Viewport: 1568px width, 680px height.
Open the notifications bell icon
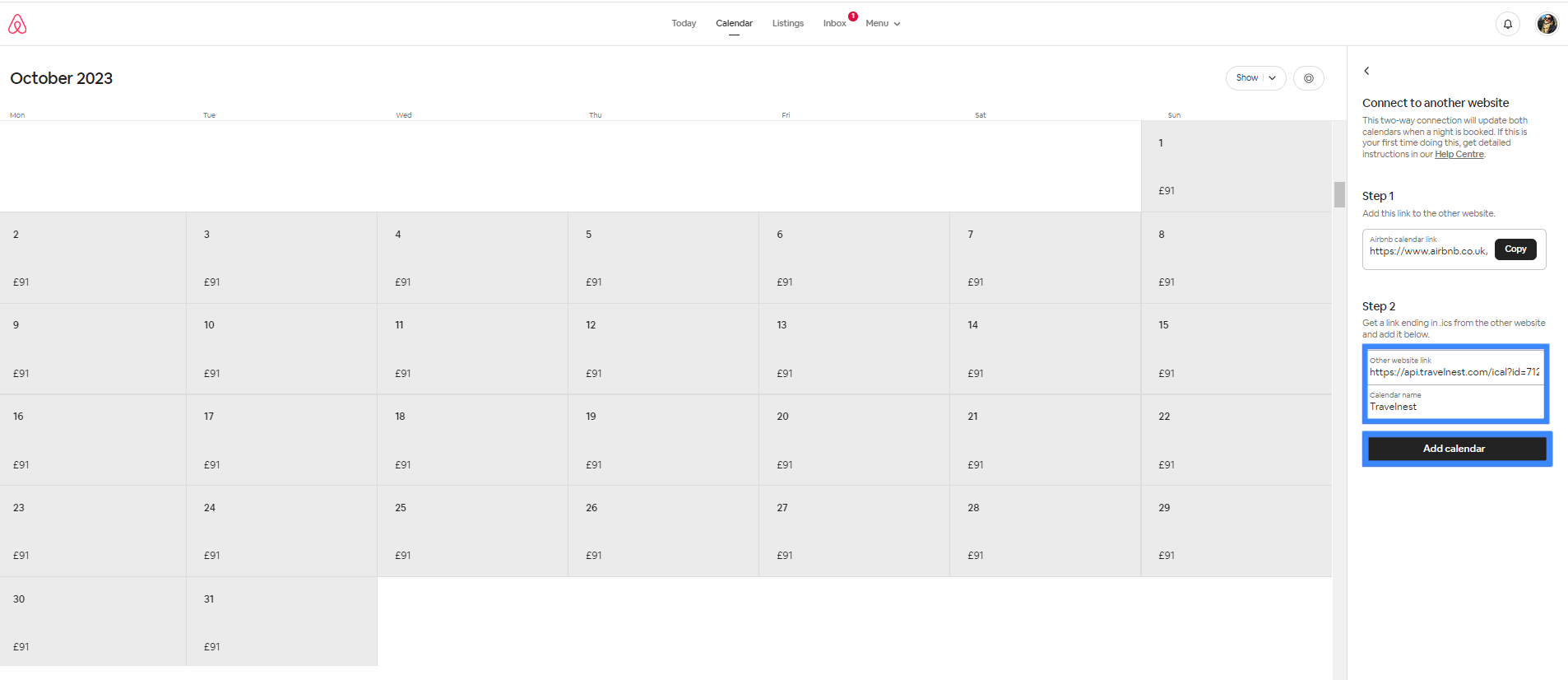[x=1507, y=24]
